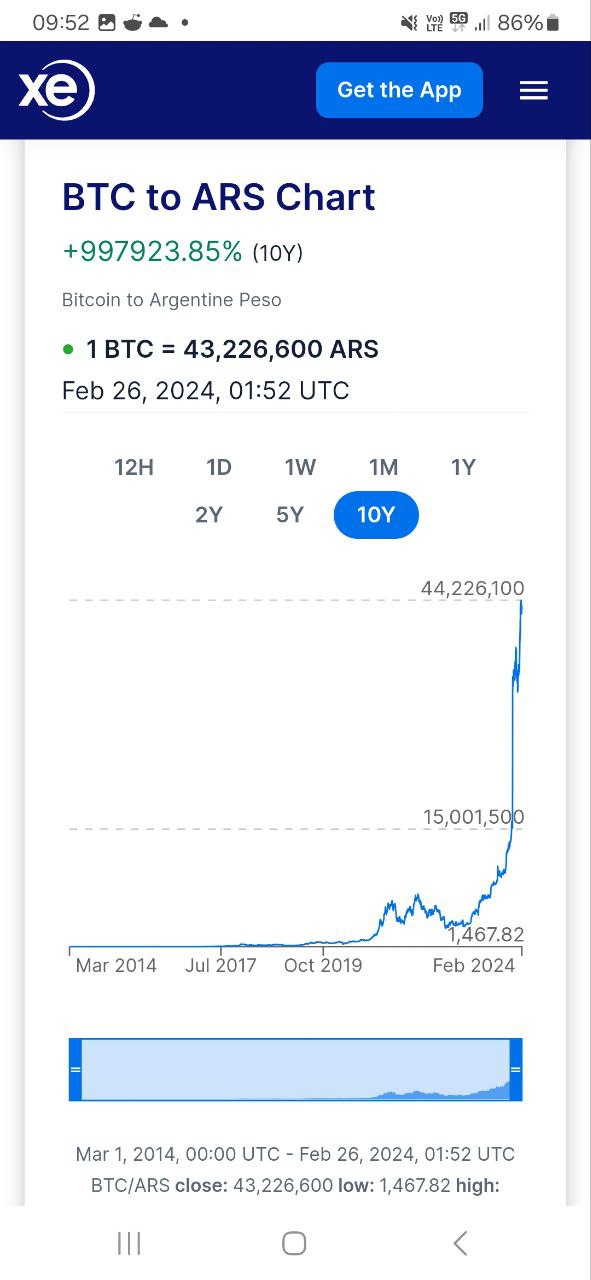Choose the 2Y chart range
Image resolution: width=591 pixels, height=1280 pixels.
pos(209,515)
